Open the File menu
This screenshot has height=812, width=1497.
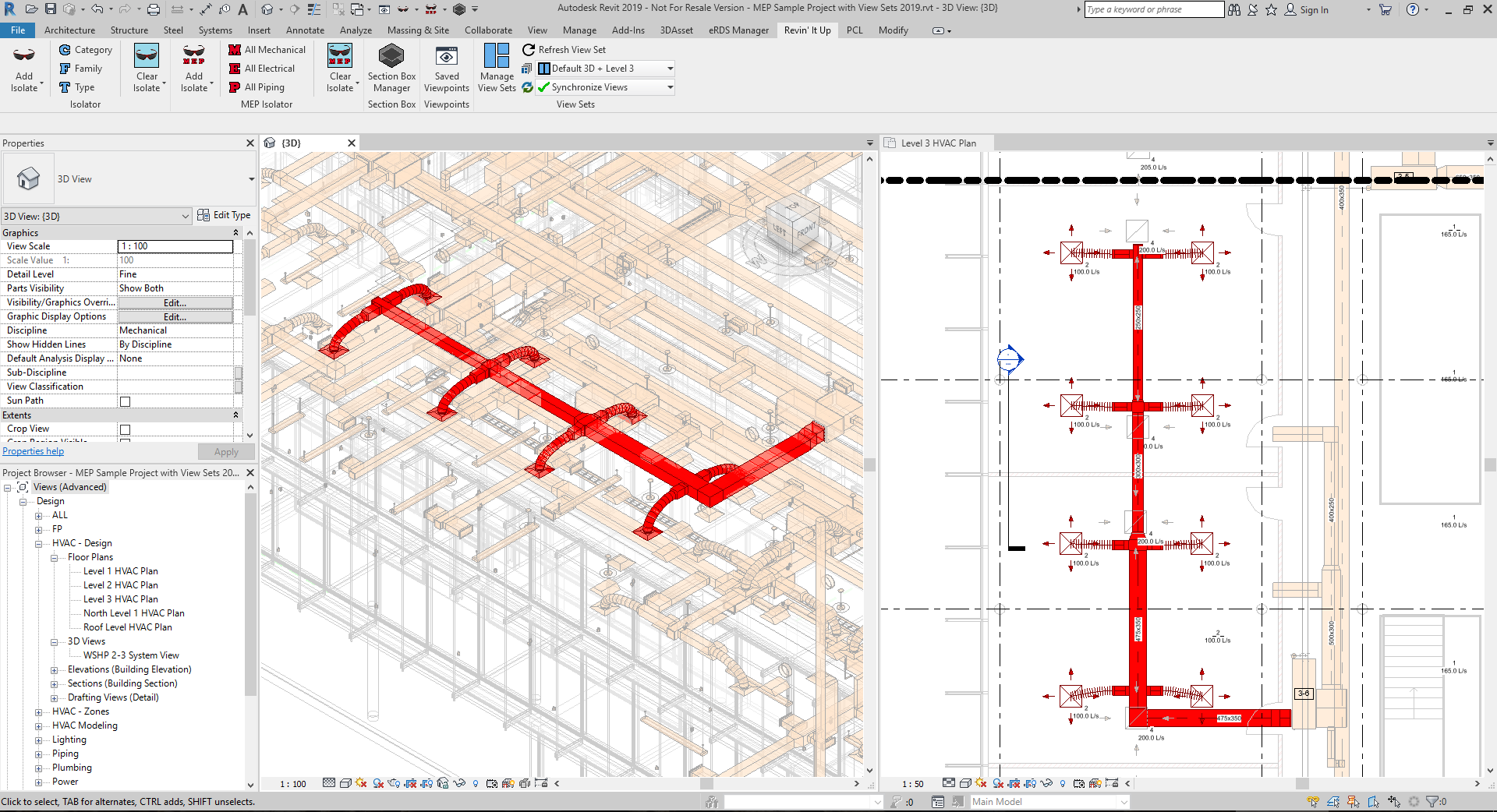coord(18,30)
